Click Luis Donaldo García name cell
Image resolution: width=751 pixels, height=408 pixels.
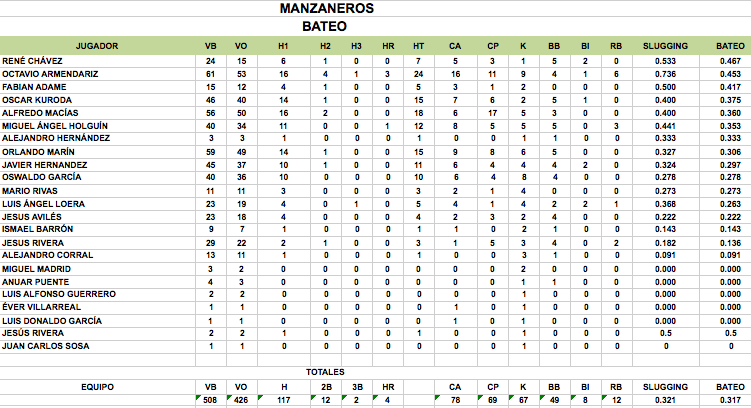point(51,320)
